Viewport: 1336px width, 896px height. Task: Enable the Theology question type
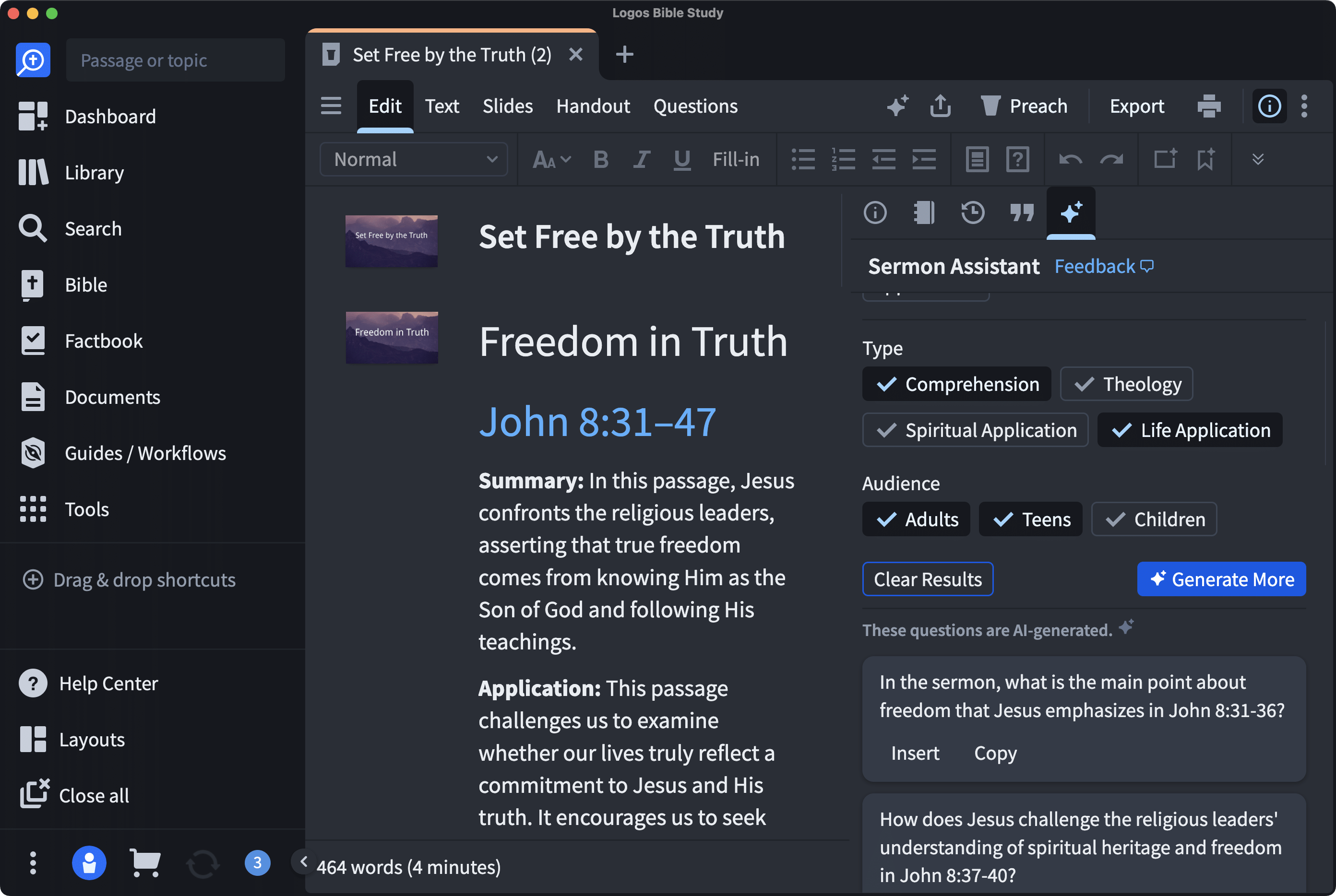(1126, 384)
